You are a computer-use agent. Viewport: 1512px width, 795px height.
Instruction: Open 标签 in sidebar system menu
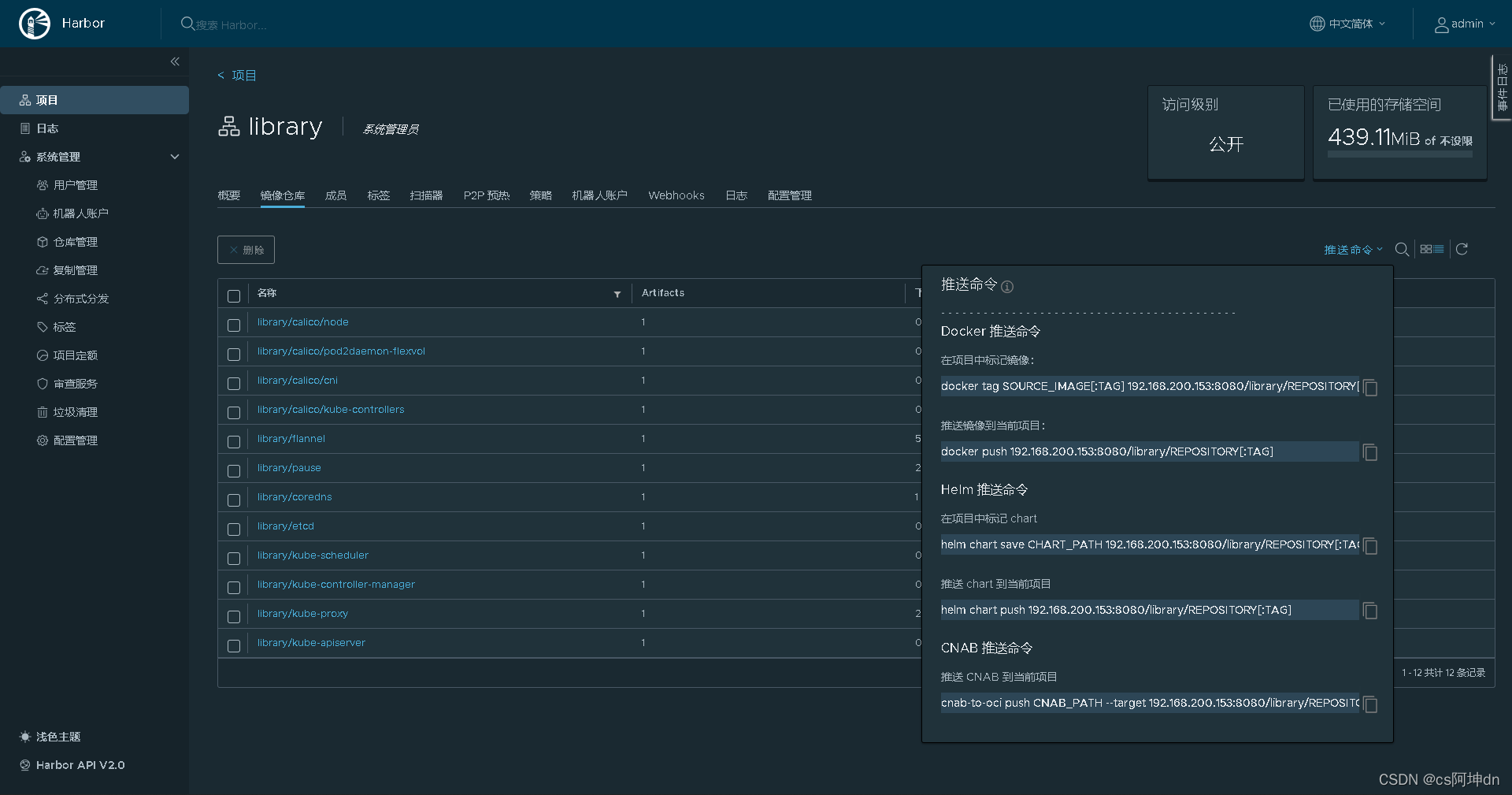pos(65,327)
